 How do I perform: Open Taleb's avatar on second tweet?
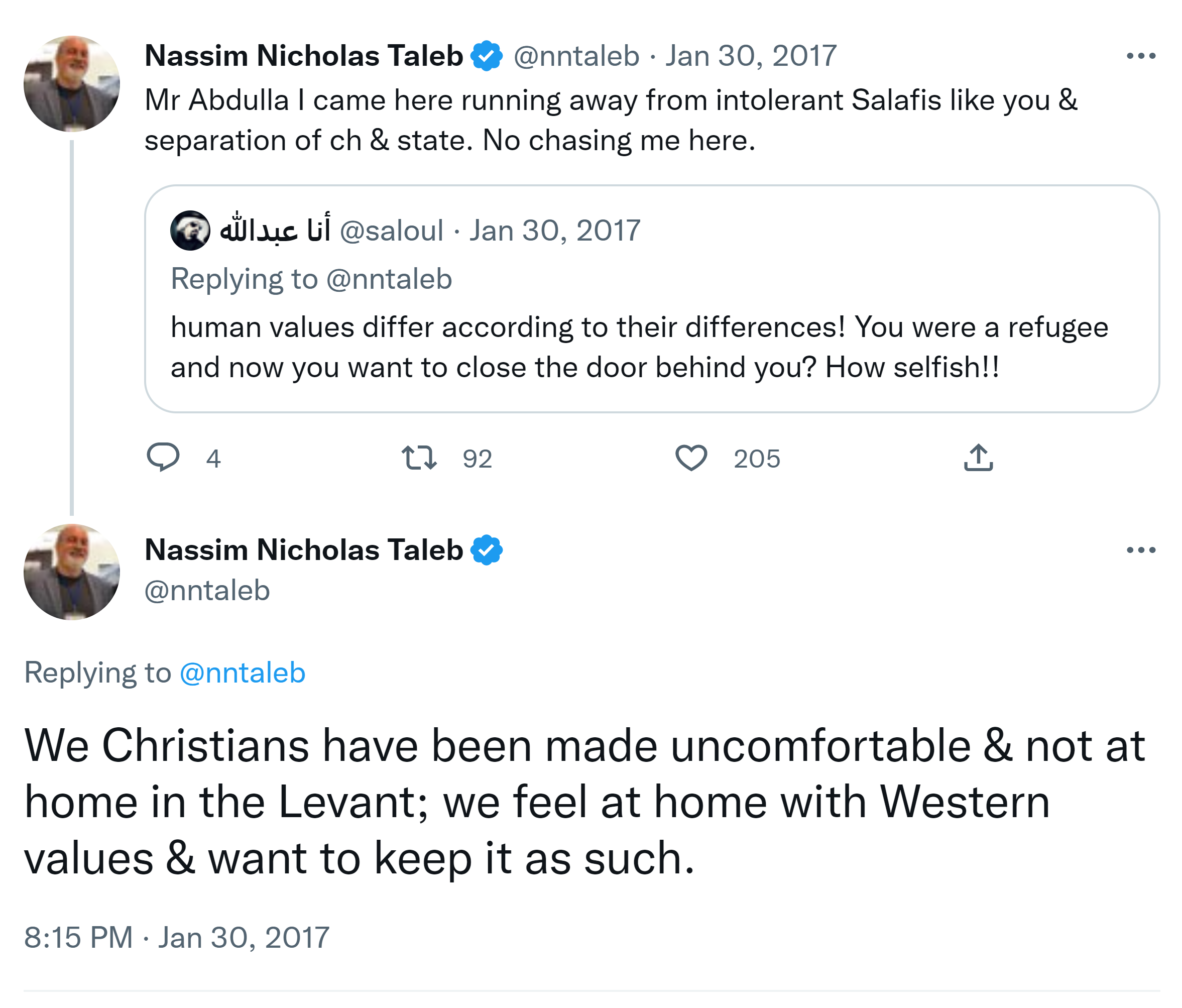click(x=72, y=572)
